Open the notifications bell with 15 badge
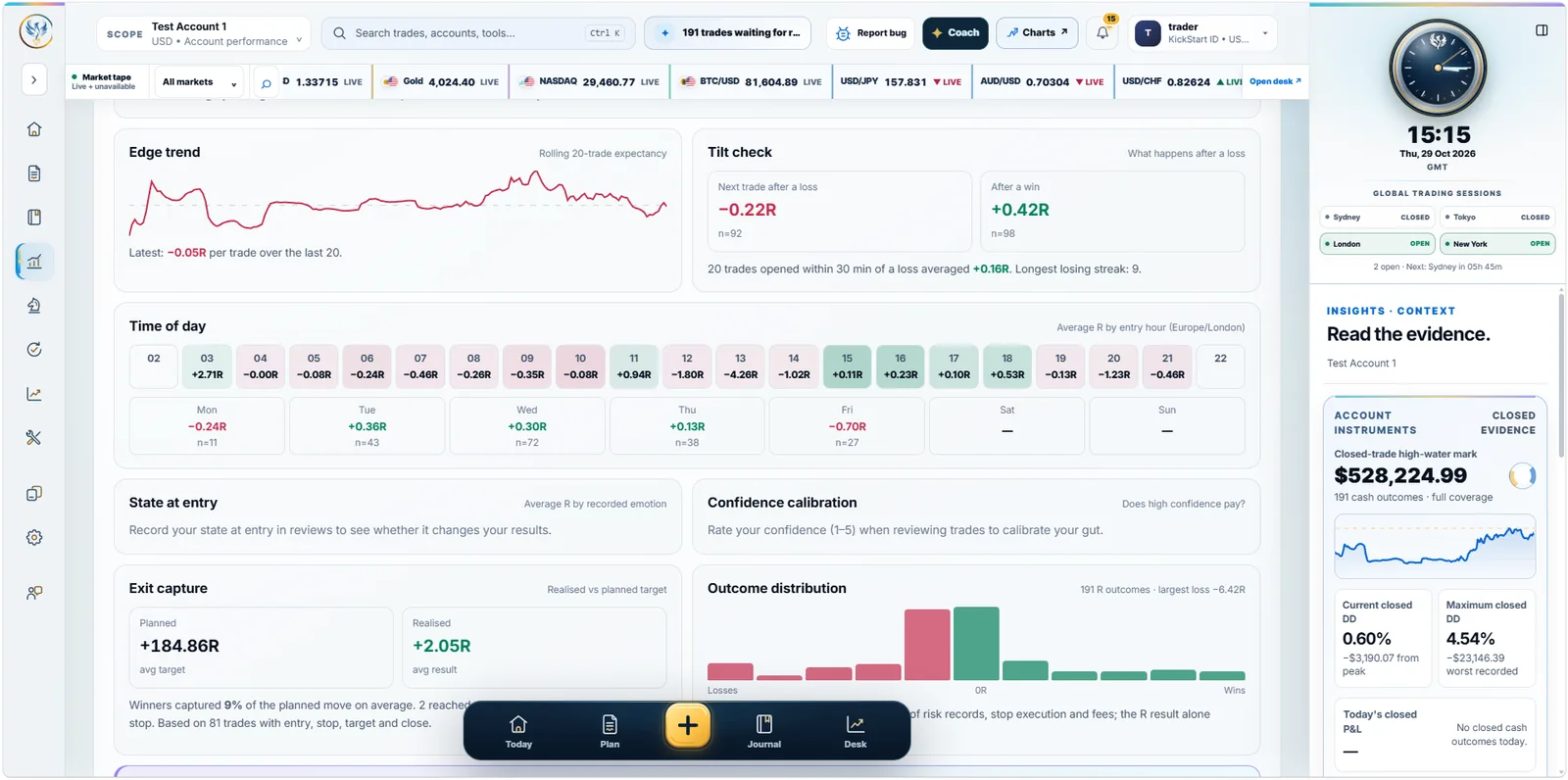Viewport: 1568px width, 780px height. click(x=1102, y=33)
